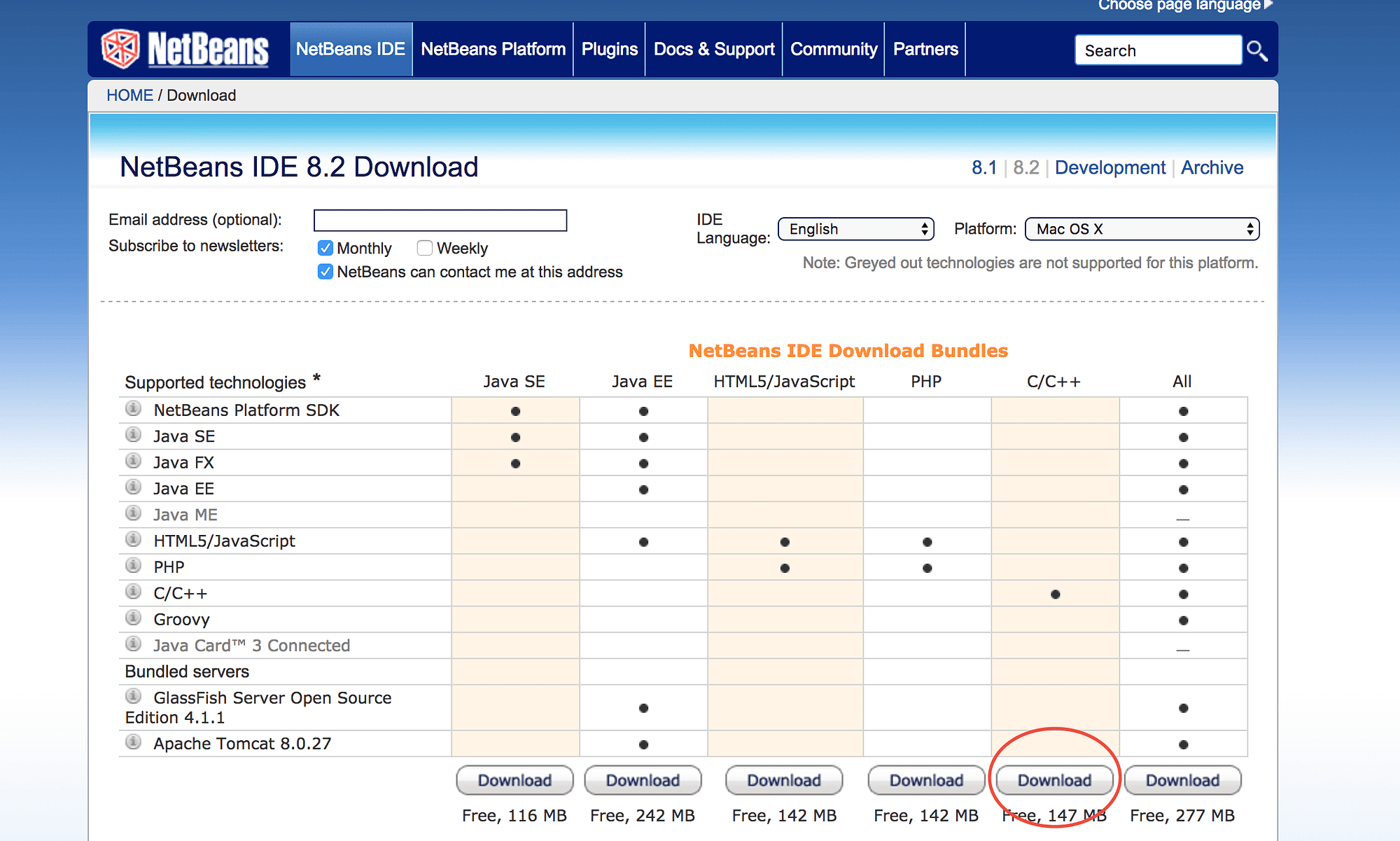Click the search magnifier icon
The height and width of the screenshot is (841, 1400).
coord(1257,50)
